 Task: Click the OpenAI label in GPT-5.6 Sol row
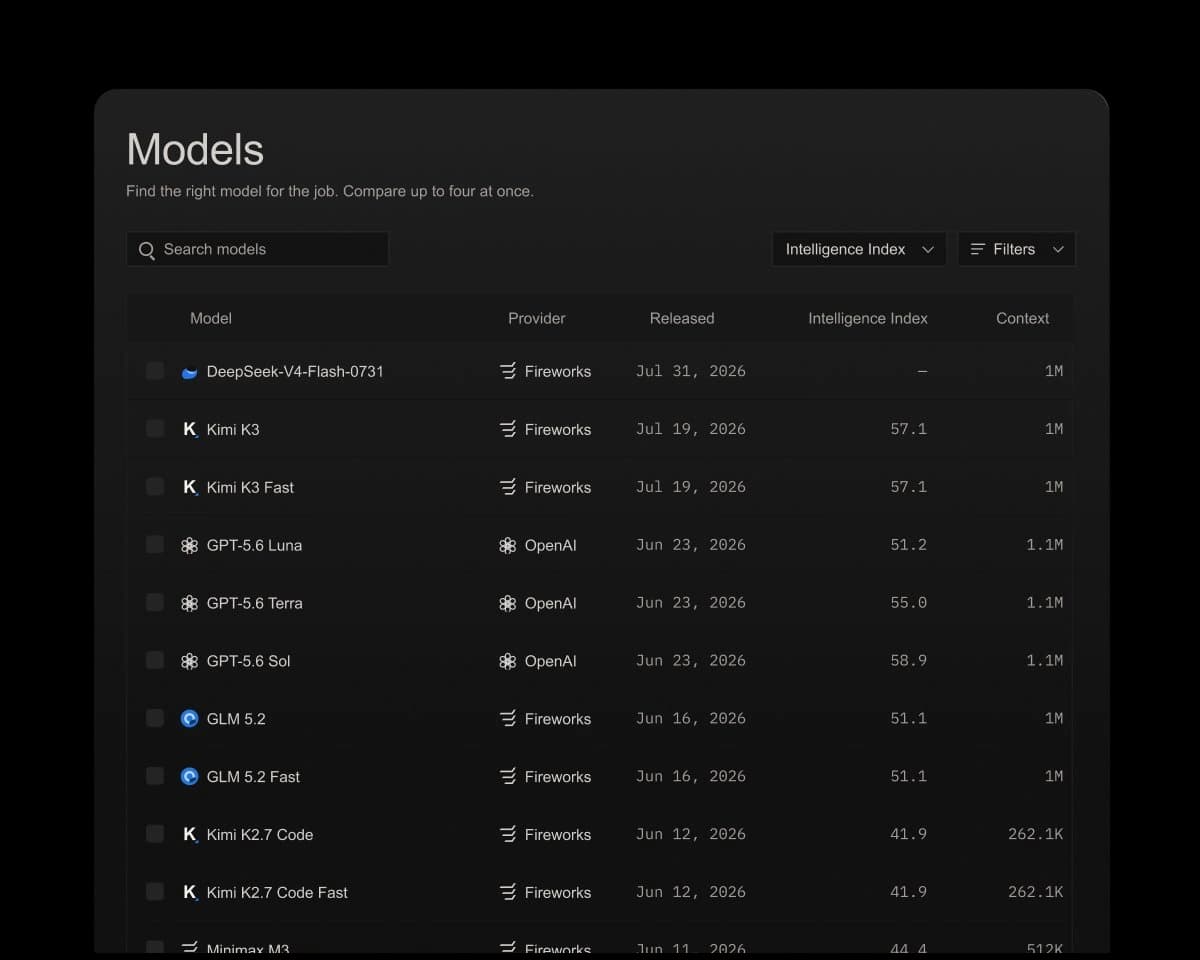tap(551, 661)
